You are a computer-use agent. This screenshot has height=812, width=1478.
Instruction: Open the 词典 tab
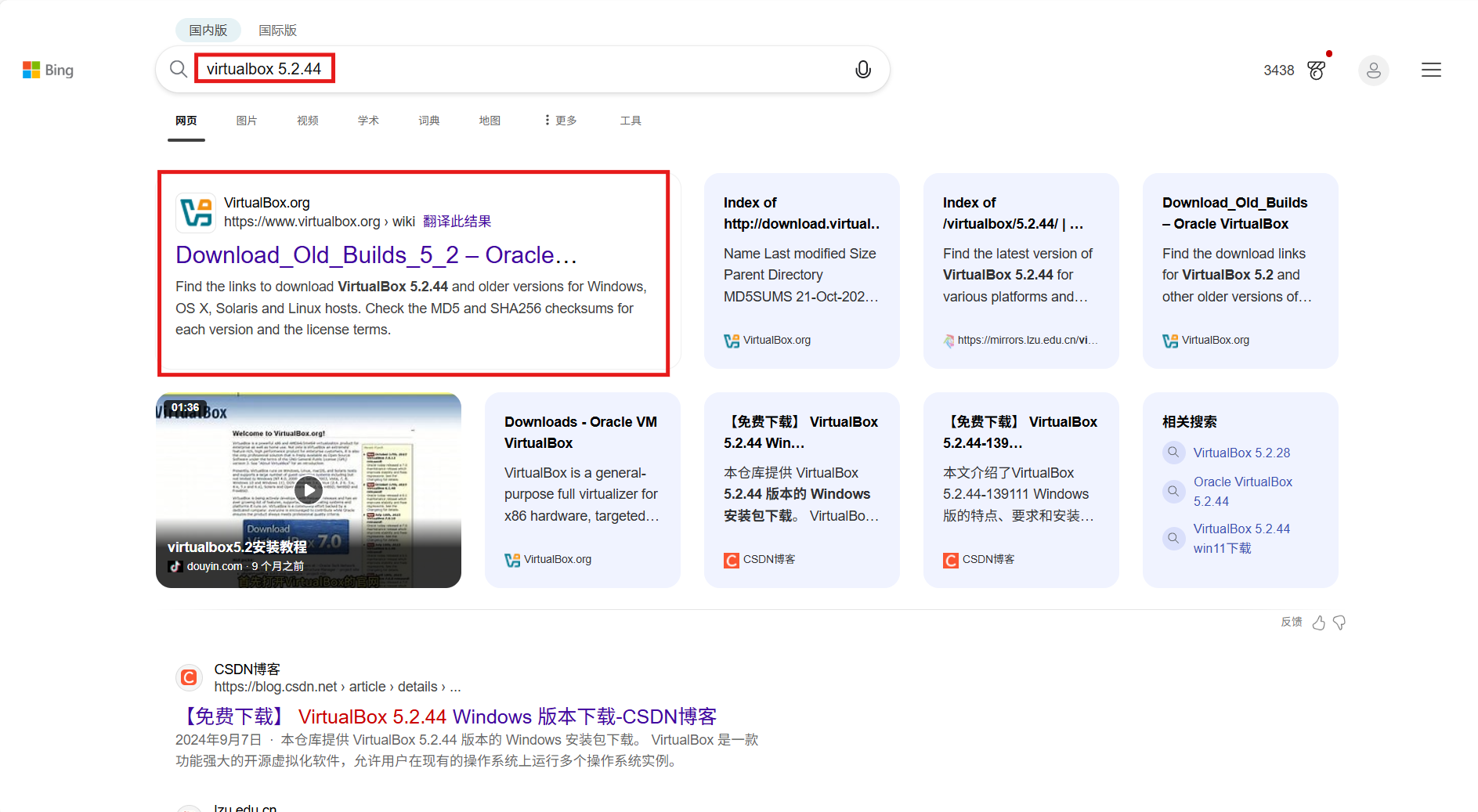[x=429, y=120]
